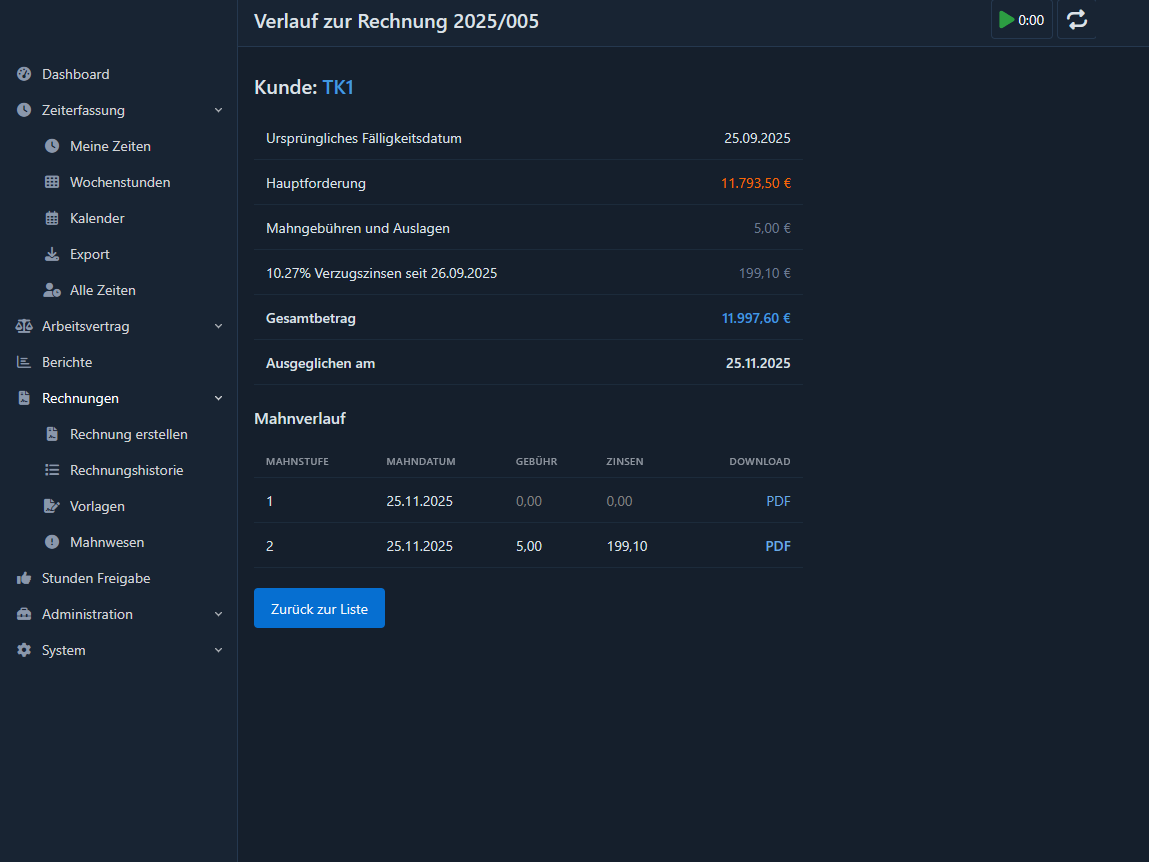
Task: Download the PDF for Mahnstufe 2
Action: (778, 546)
